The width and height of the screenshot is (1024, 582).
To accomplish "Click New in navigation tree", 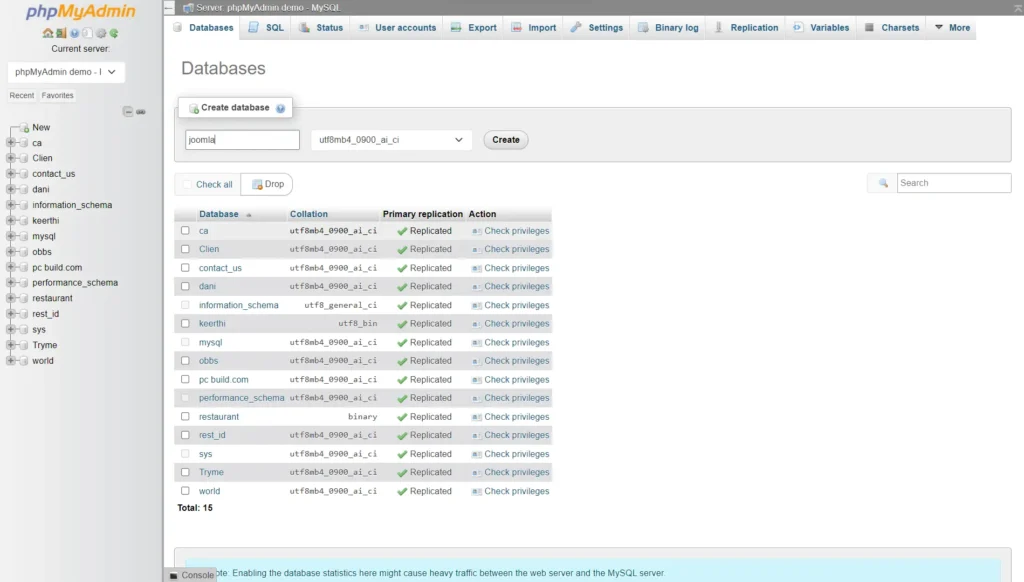I will pyautogui.click(x=41, y=127).
